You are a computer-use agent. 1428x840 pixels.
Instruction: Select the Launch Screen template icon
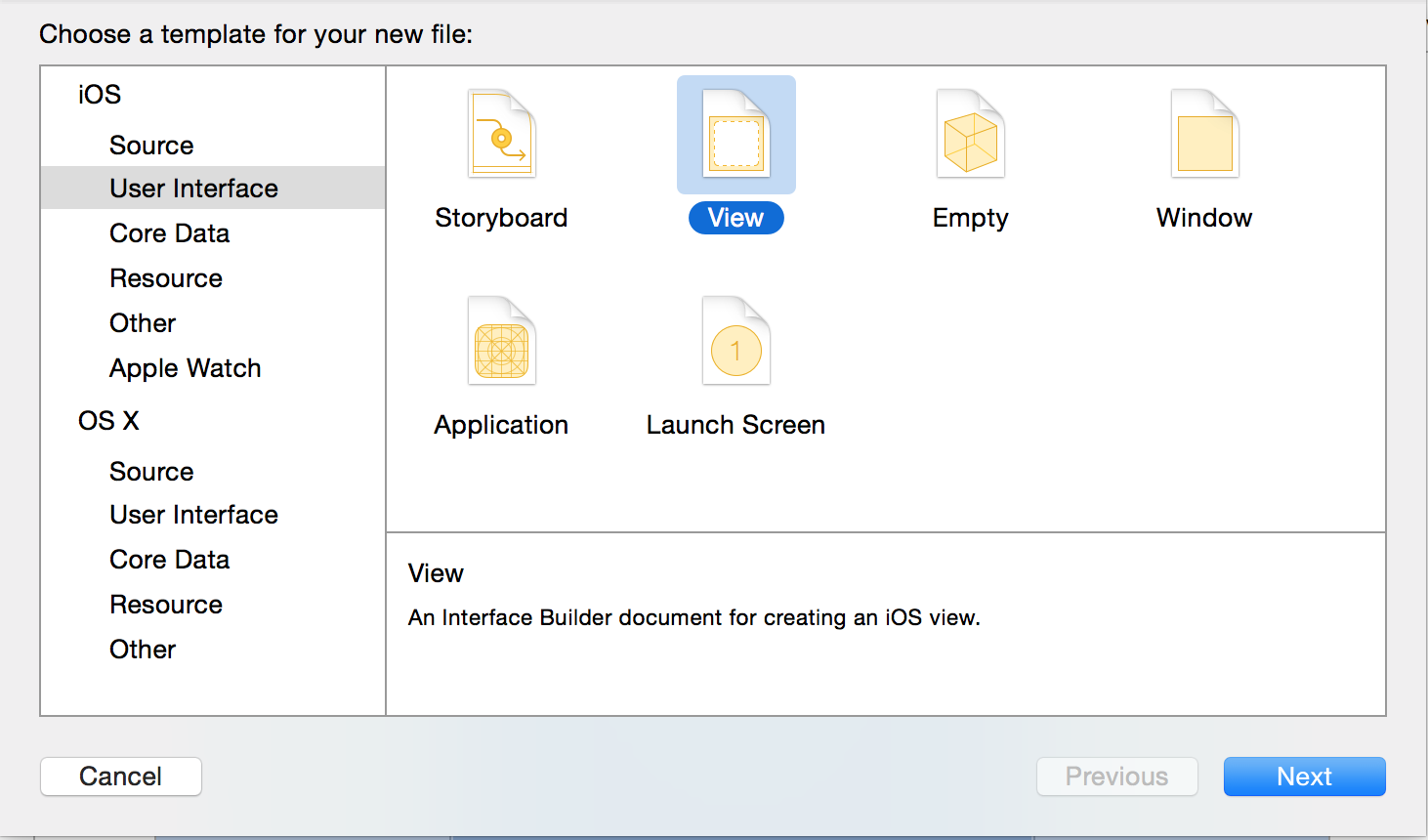[x=735, y=342]
